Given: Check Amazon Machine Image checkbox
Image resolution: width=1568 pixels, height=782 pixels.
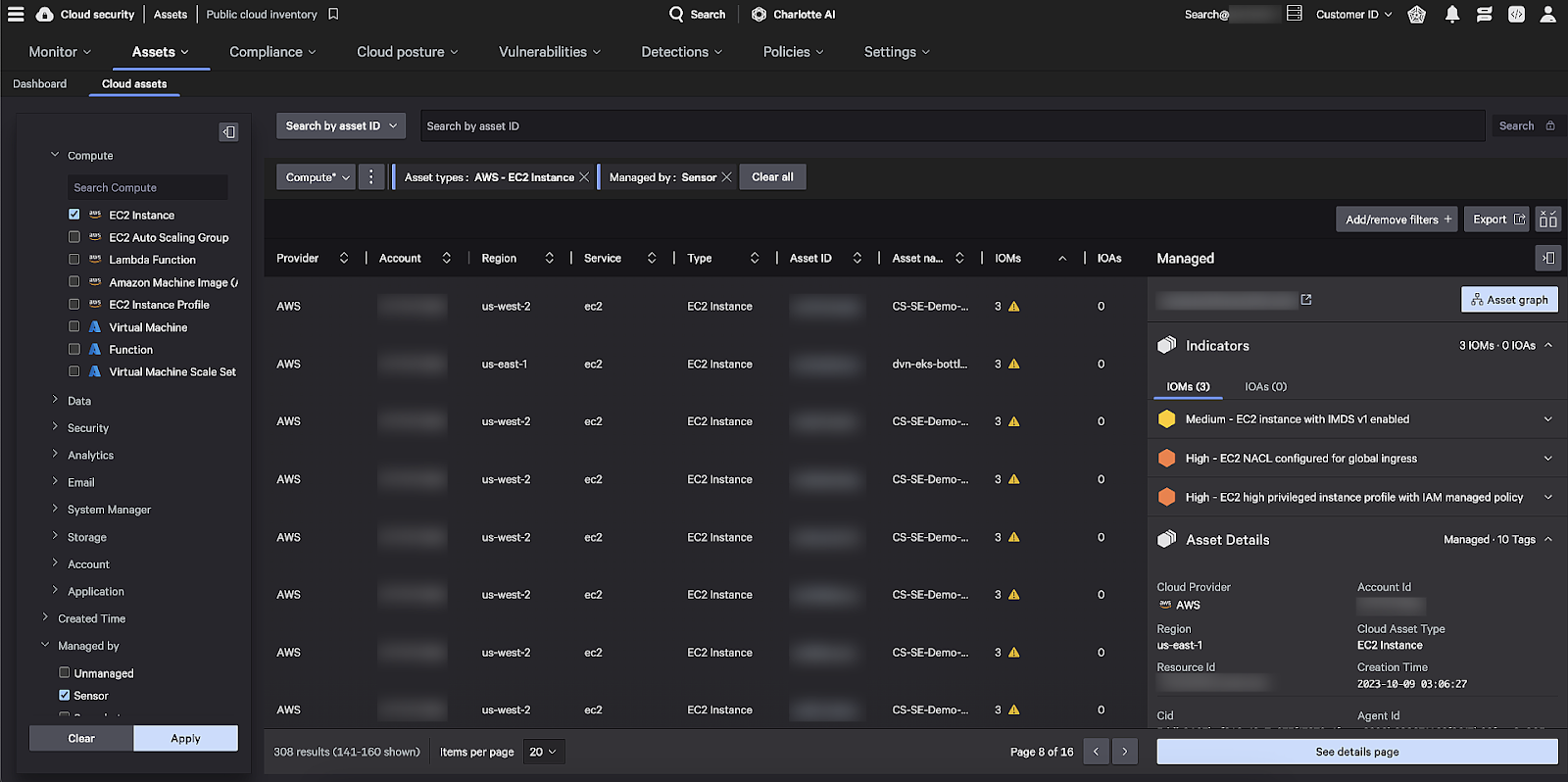Looking at the screenshot, I should pyautogui.click(x=74, y=281).
